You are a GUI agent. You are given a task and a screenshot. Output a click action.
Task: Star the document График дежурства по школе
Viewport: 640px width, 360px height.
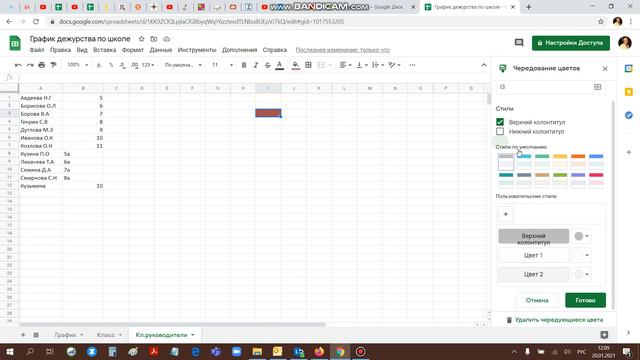pos(141,39)
